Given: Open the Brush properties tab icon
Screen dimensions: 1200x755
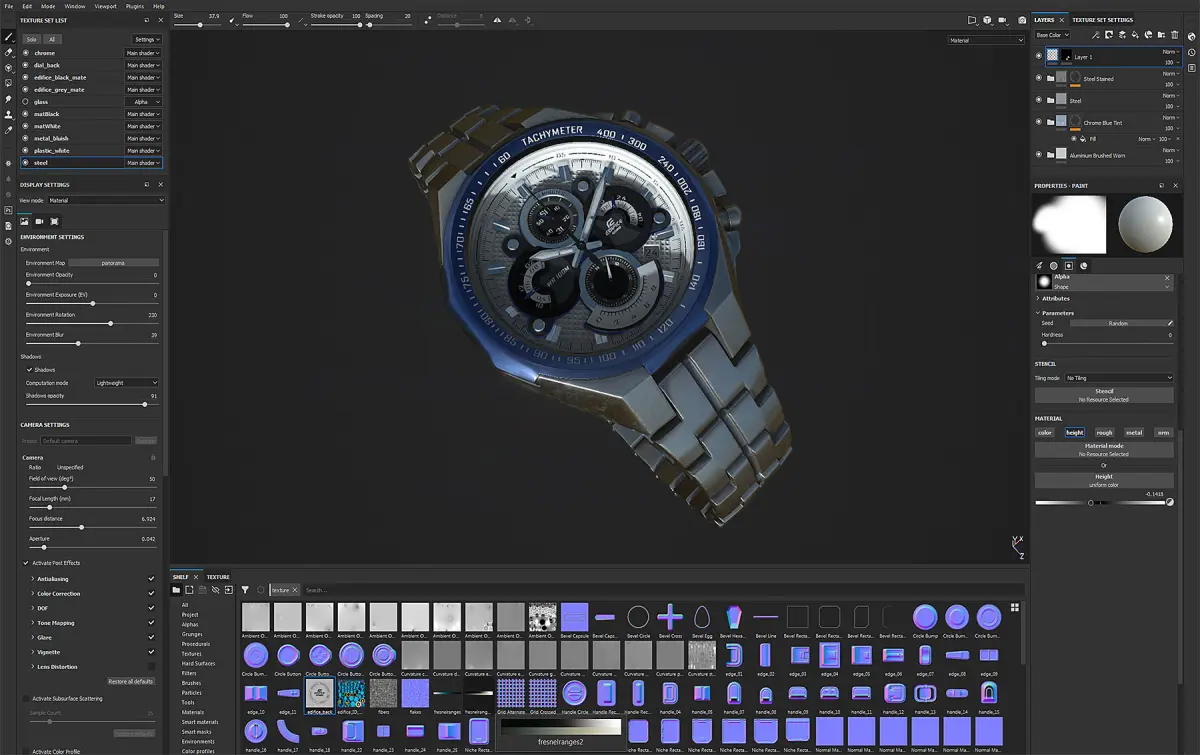Looking at the screenshot, I should tap(1039, 266).
